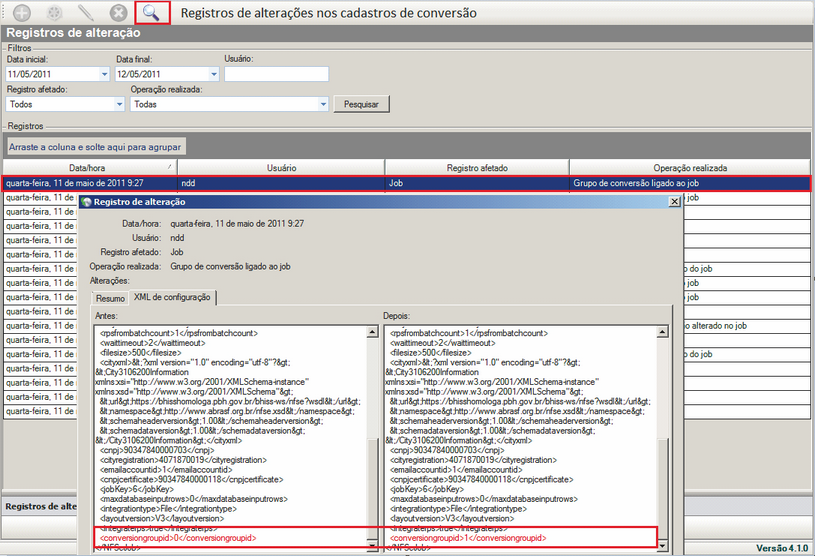Click the Depois pane scroll up arrow
Image resolution: width=815 pixels, height=556 pixels.
click(662, 332)
